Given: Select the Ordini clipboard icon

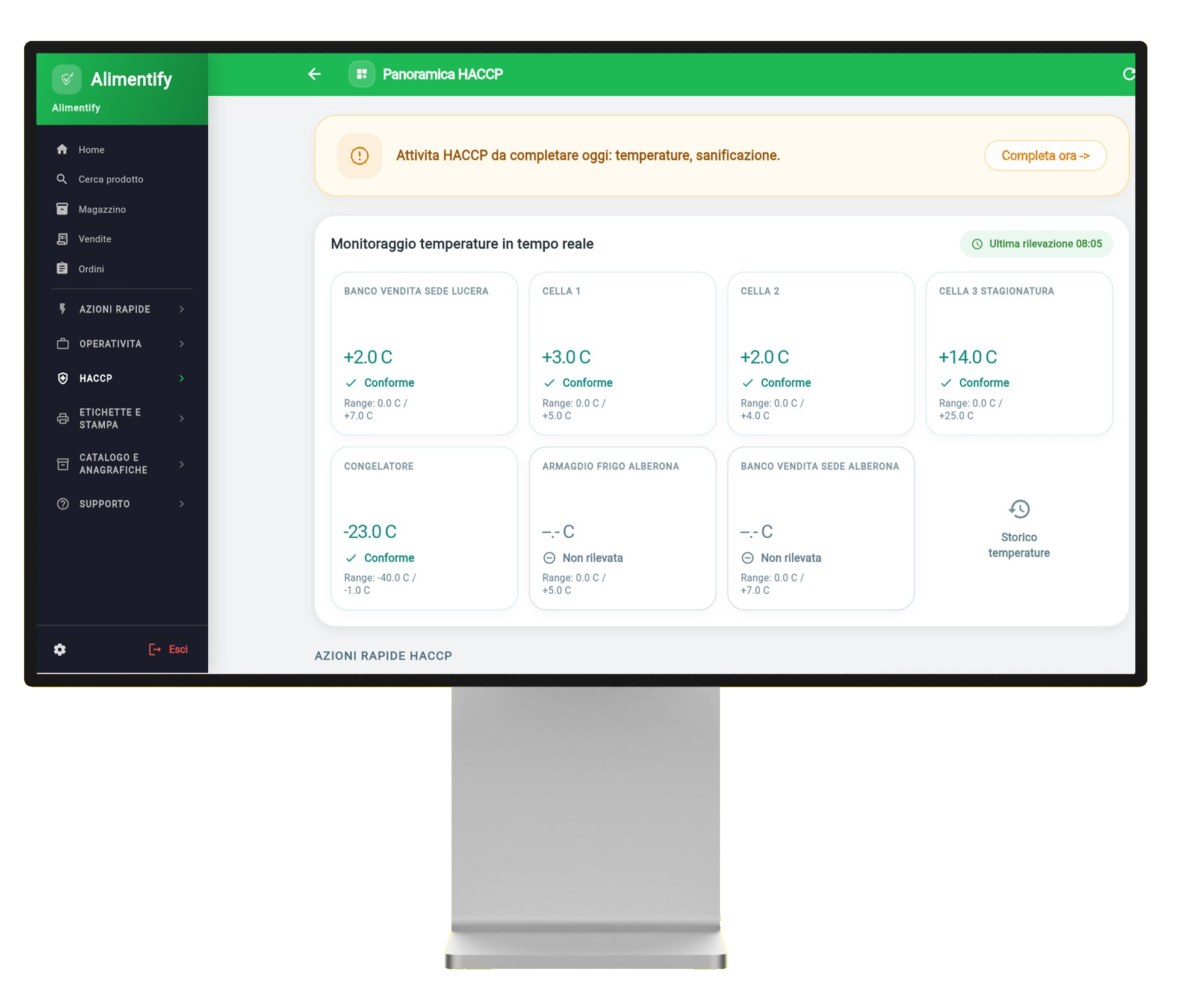Looking at the screenshot, I should pyautogui.click(x=62, y=269).
